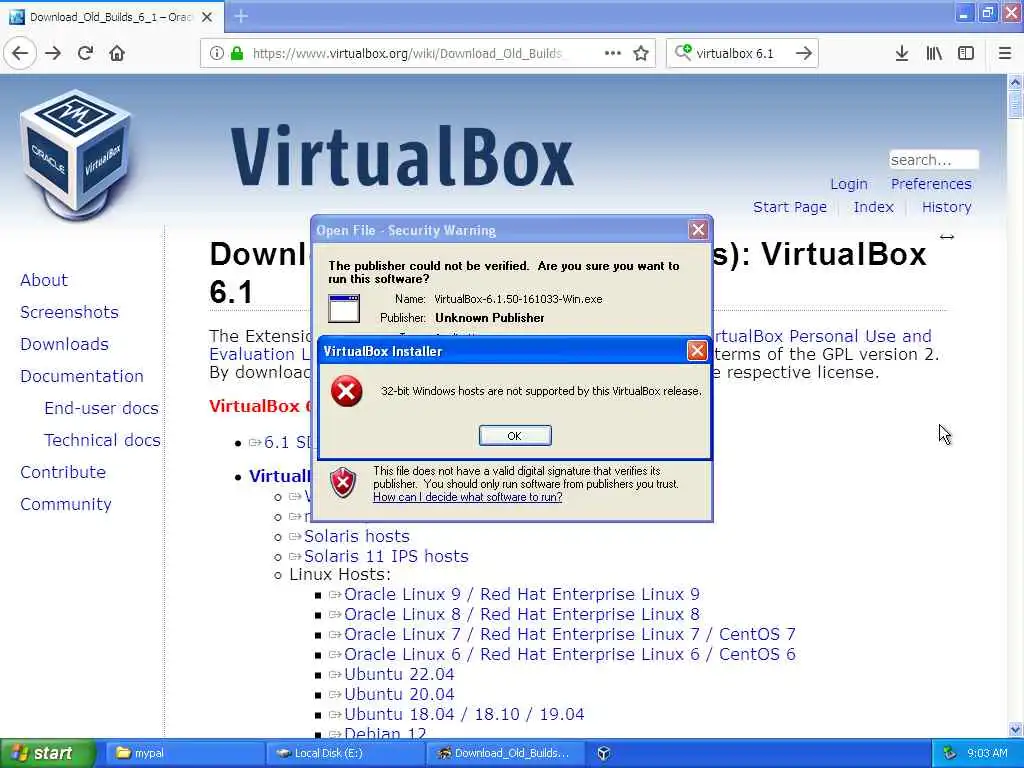Click the search go arrow button

[x=804, y=53]
